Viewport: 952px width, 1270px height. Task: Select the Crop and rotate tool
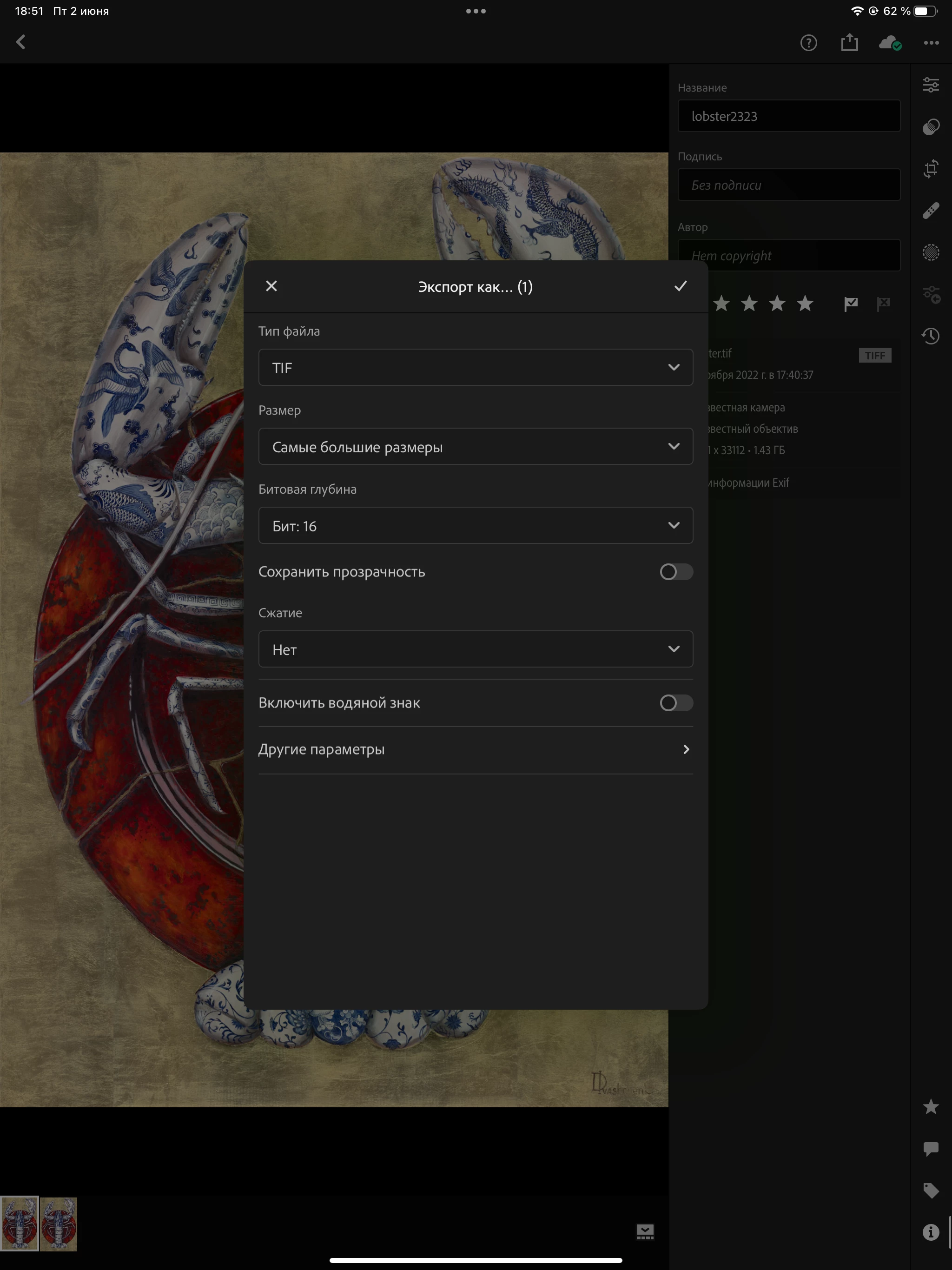(931, 169)
